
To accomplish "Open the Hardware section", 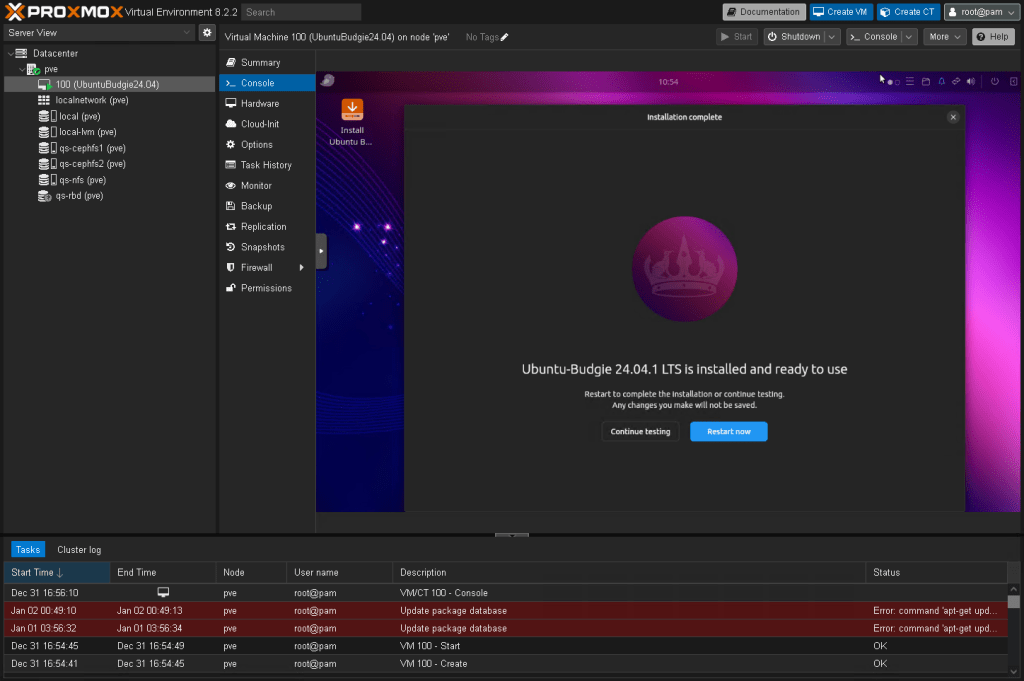I will pos(259,104).
